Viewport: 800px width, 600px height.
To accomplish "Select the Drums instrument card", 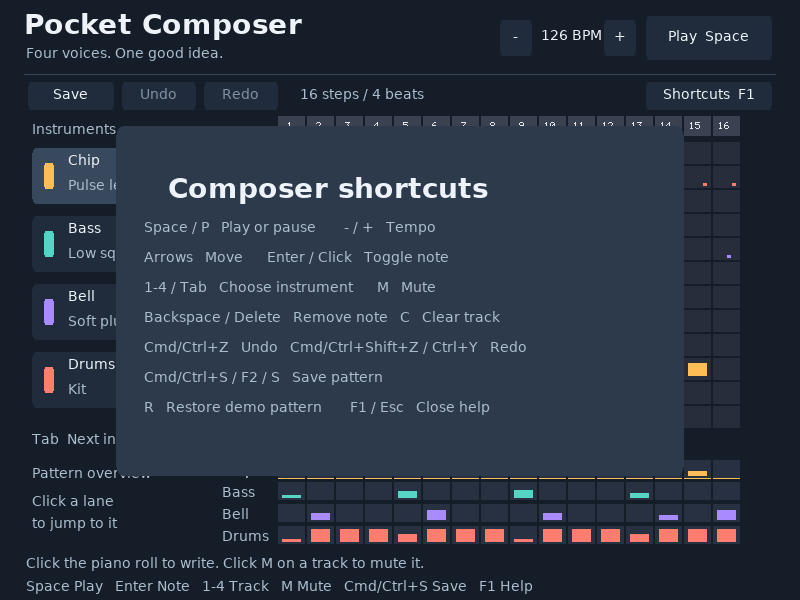I will tap(74, 380).
